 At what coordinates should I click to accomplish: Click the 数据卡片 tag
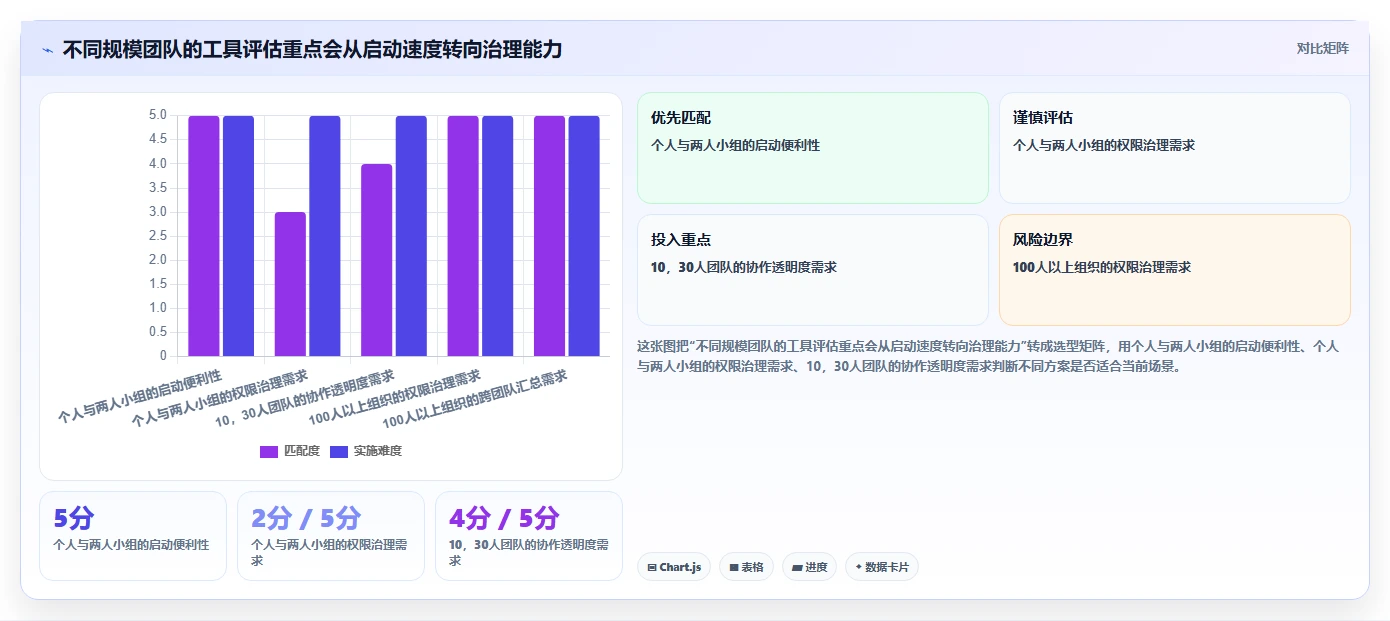[x=882, y=567]
